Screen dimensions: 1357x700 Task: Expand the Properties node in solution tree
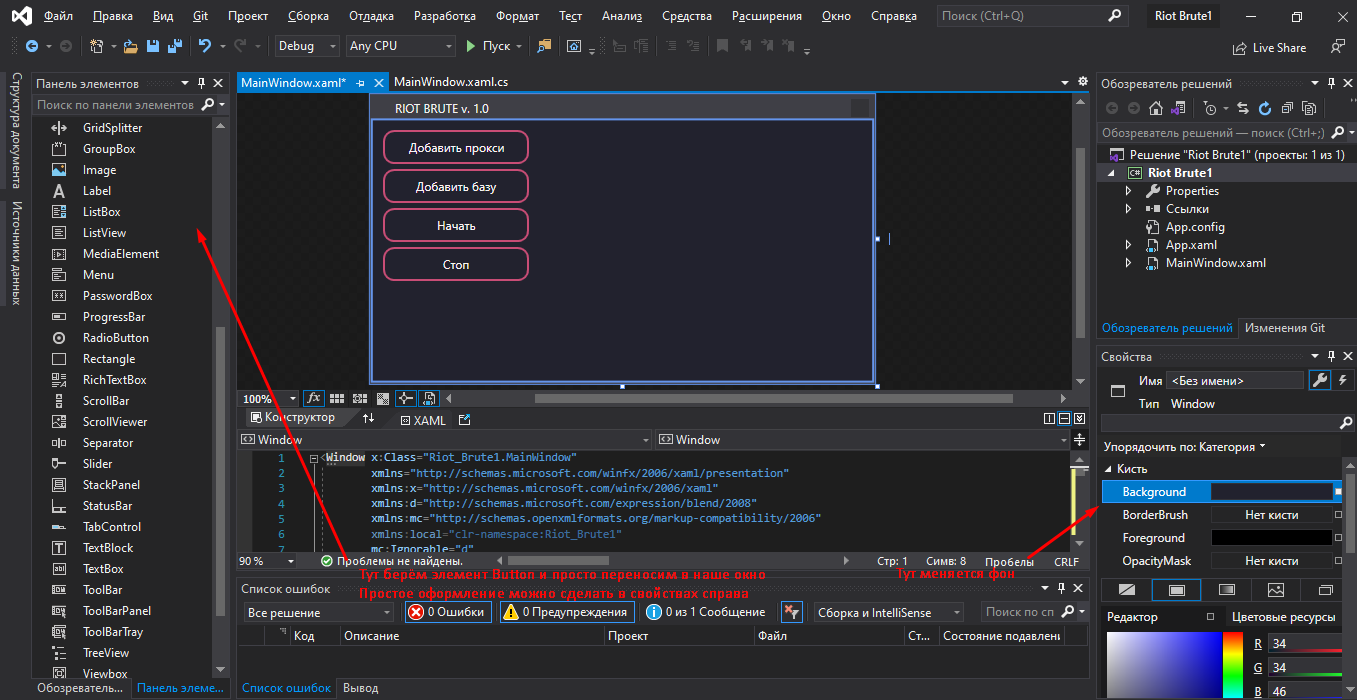point(1129,191)
